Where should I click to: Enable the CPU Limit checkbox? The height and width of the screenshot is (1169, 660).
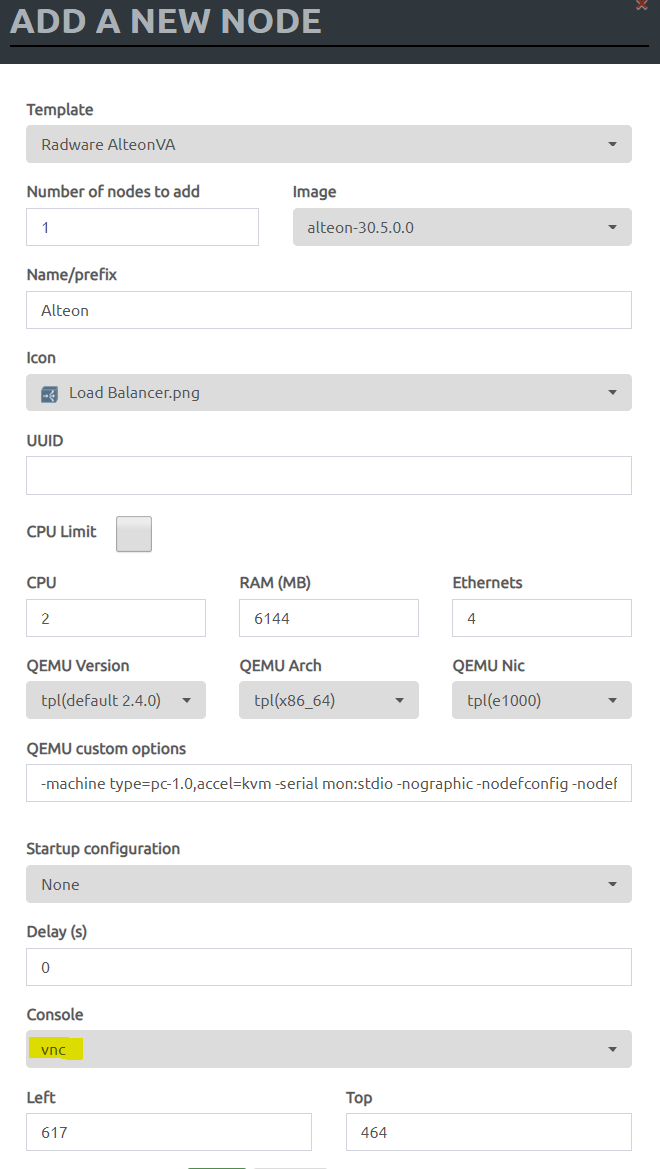pos(134,534)
